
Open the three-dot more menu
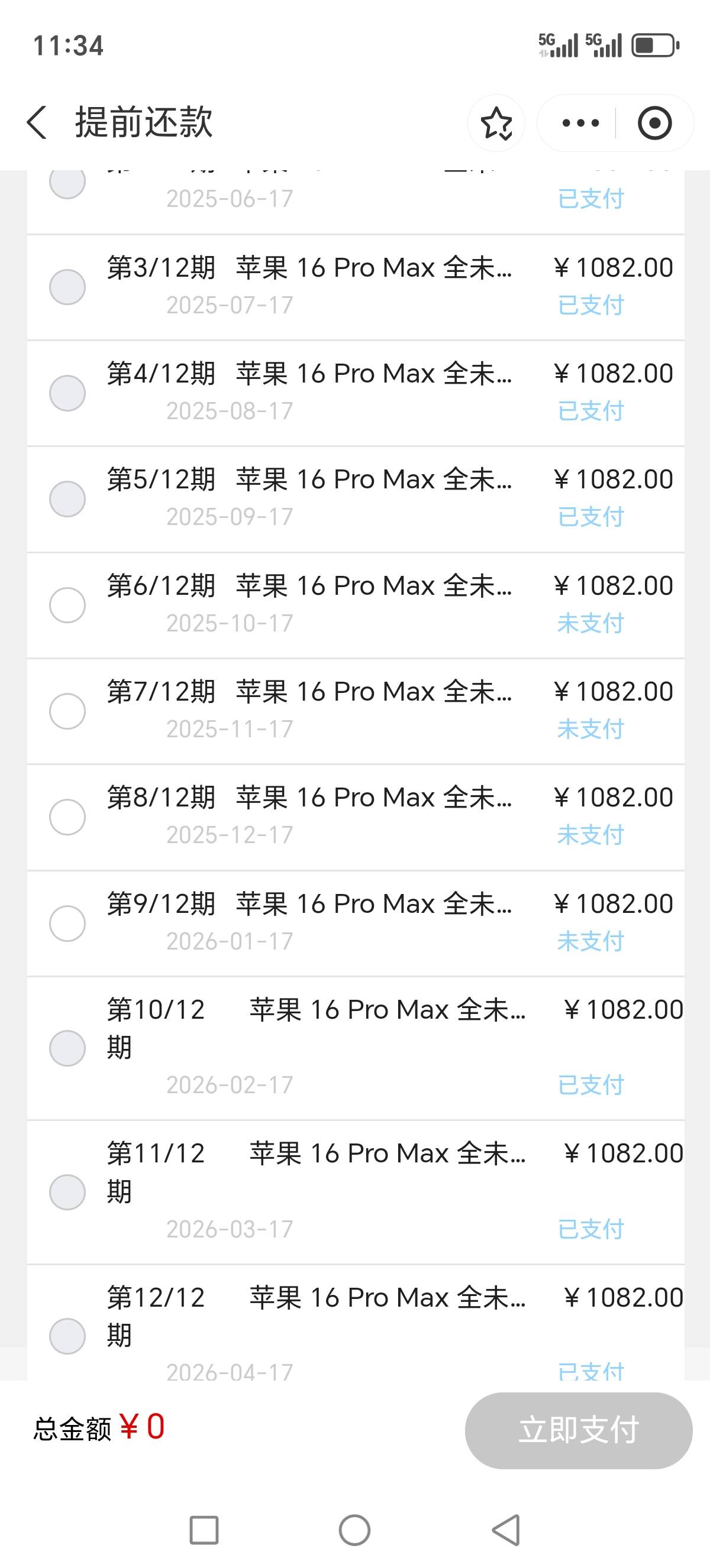tap(580, 123)
